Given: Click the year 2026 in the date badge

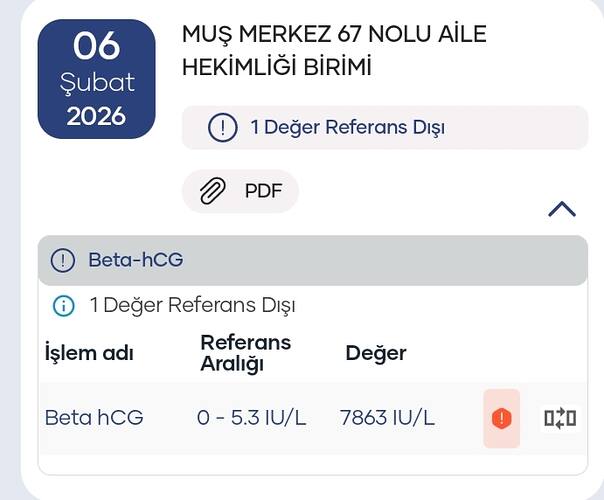Looking at the screenshot, I should click(96, 116).
